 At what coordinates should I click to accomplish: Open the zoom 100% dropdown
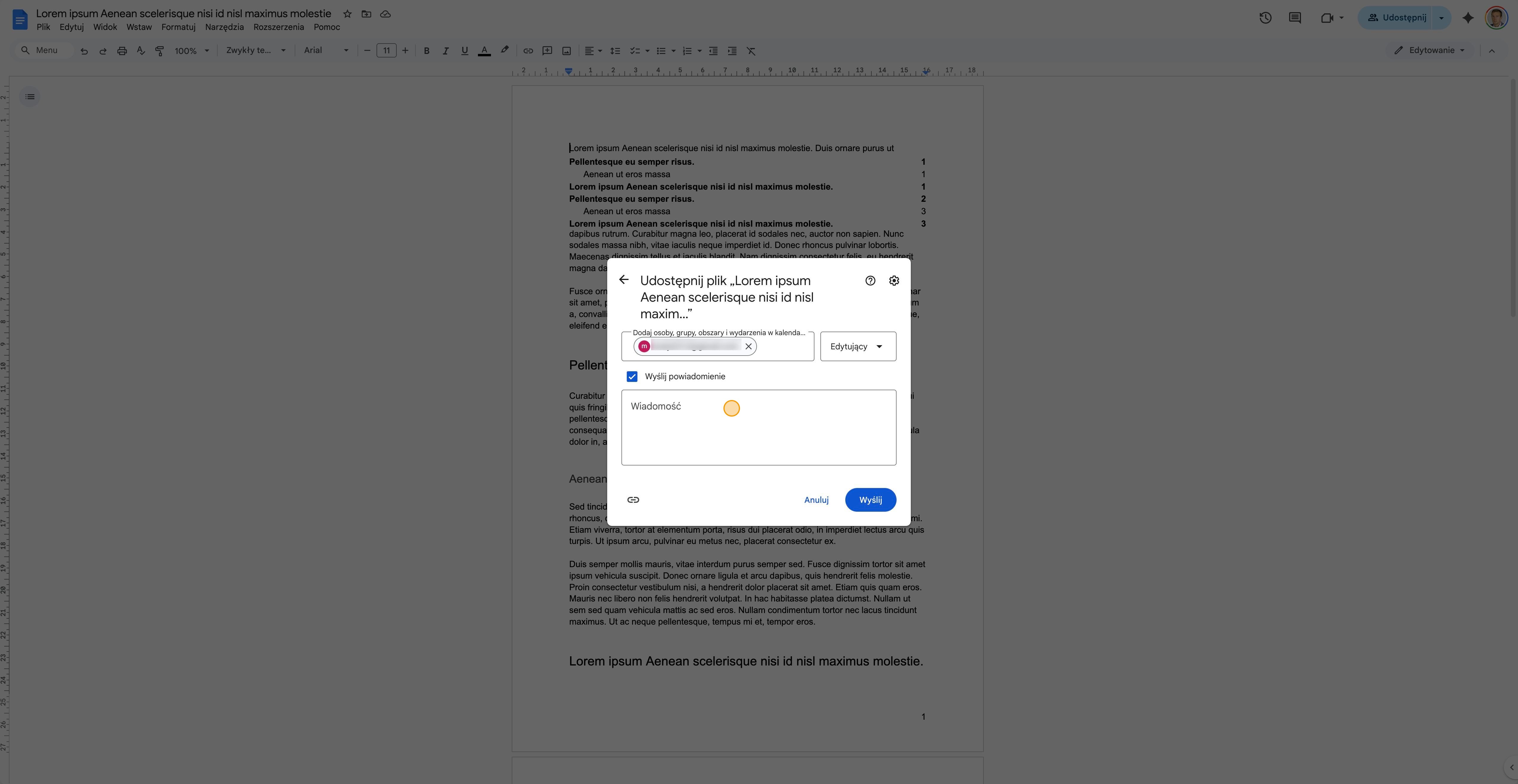click(x=192, y=51)
